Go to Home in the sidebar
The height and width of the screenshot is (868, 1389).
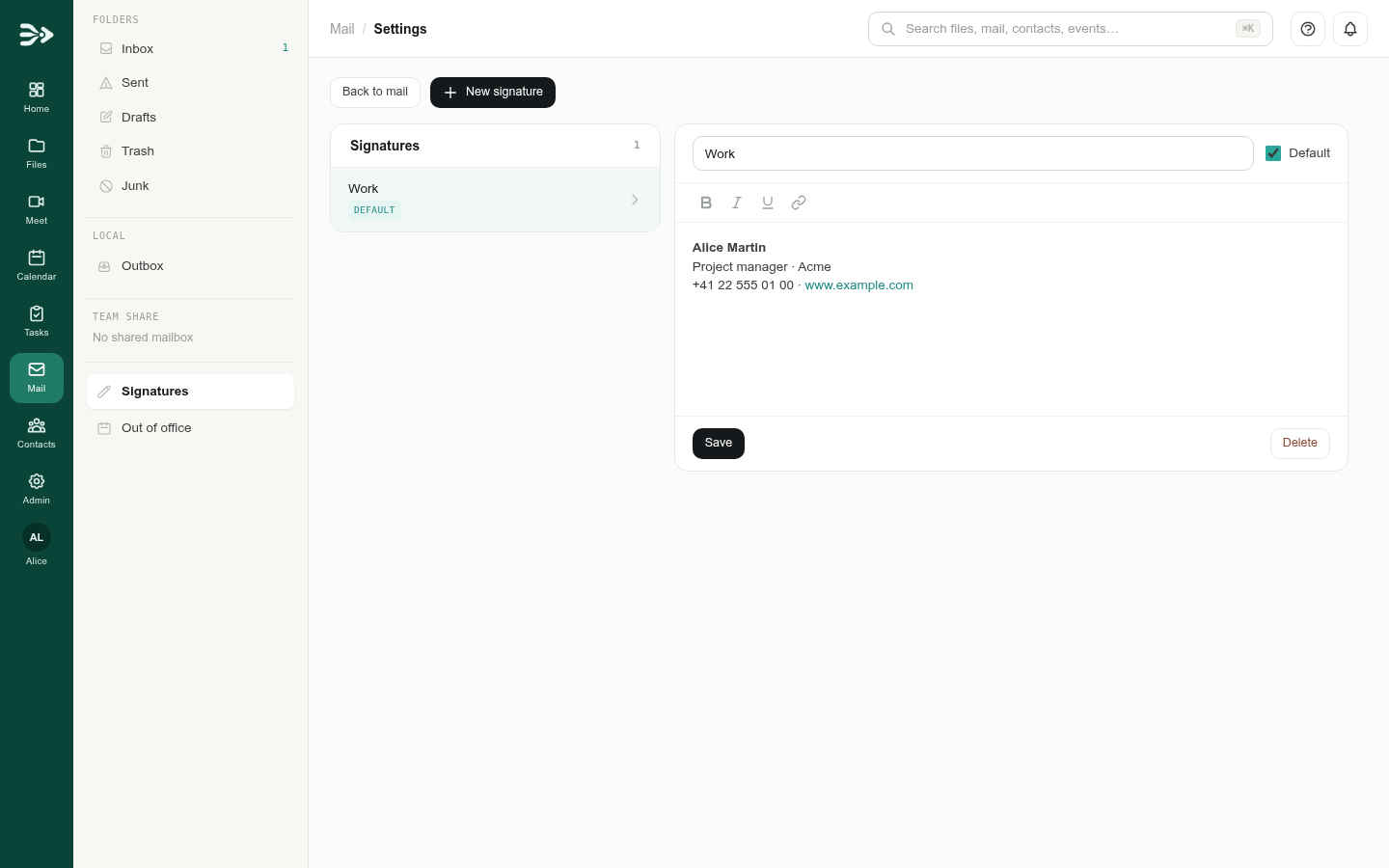[37, 98]
